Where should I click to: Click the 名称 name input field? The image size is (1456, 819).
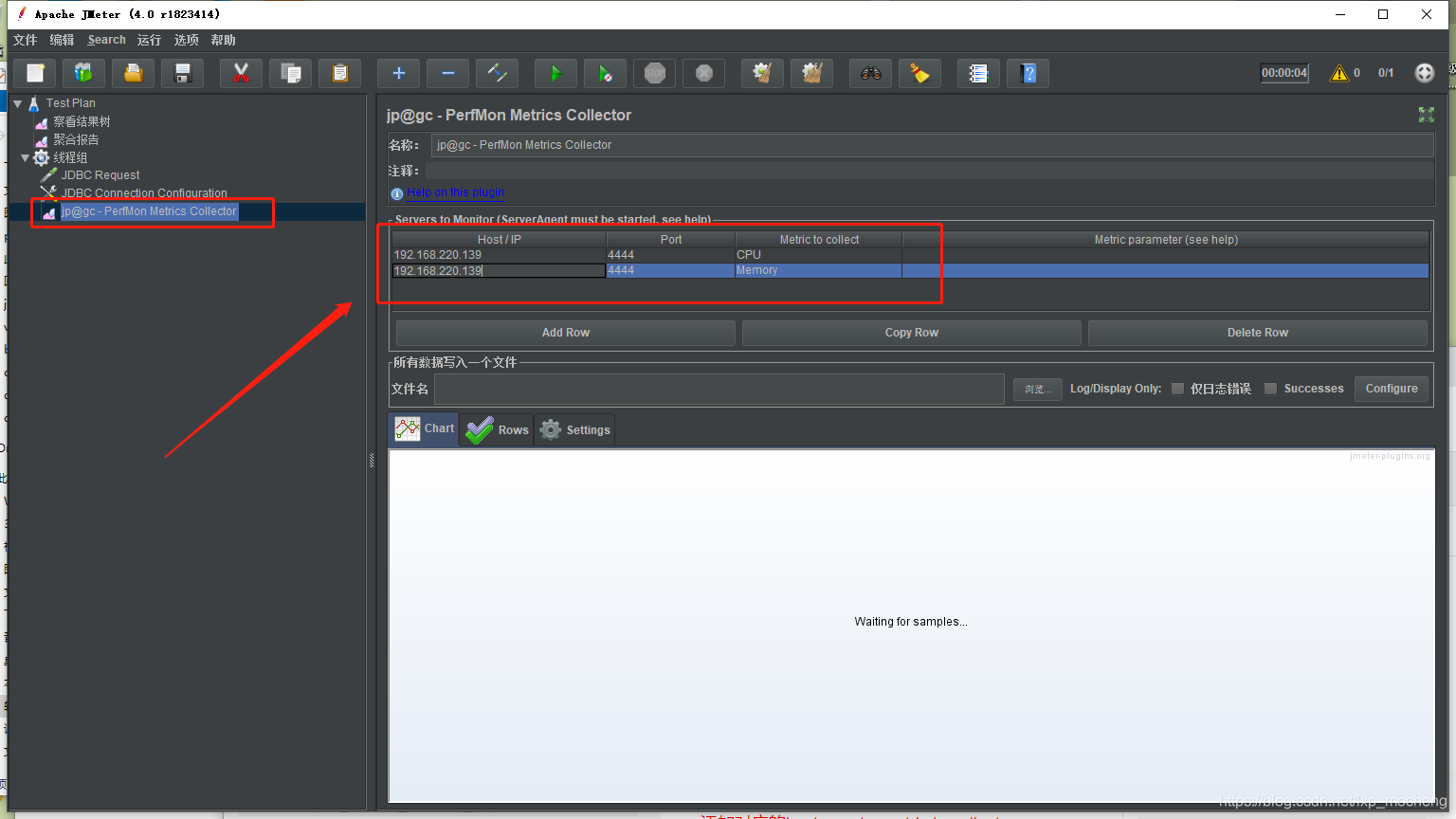[932, 145]
